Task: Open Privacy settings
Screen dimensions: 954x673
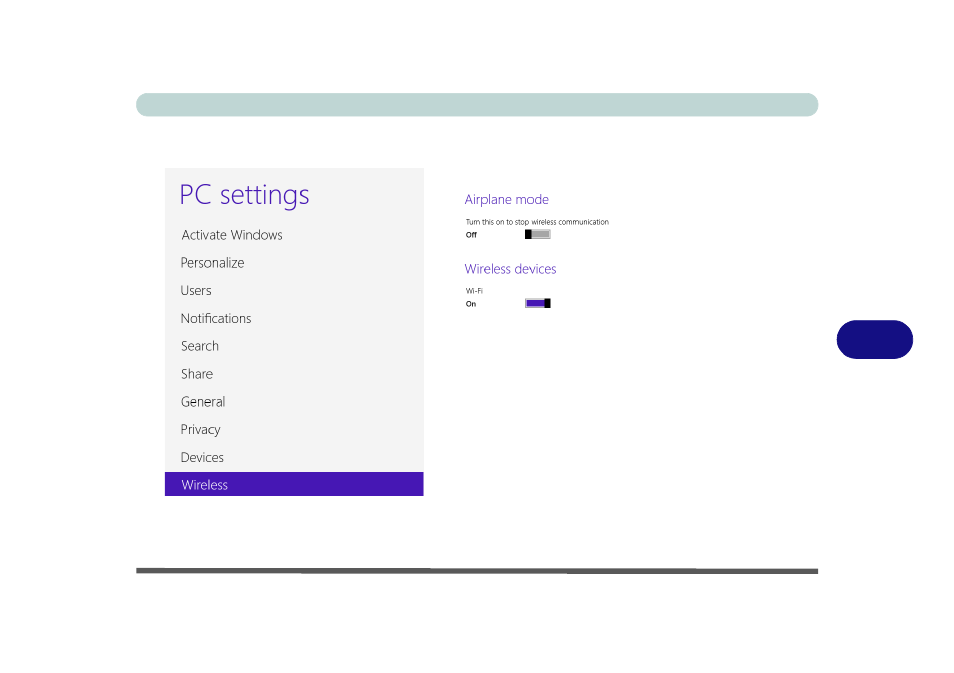Action: 200,430
